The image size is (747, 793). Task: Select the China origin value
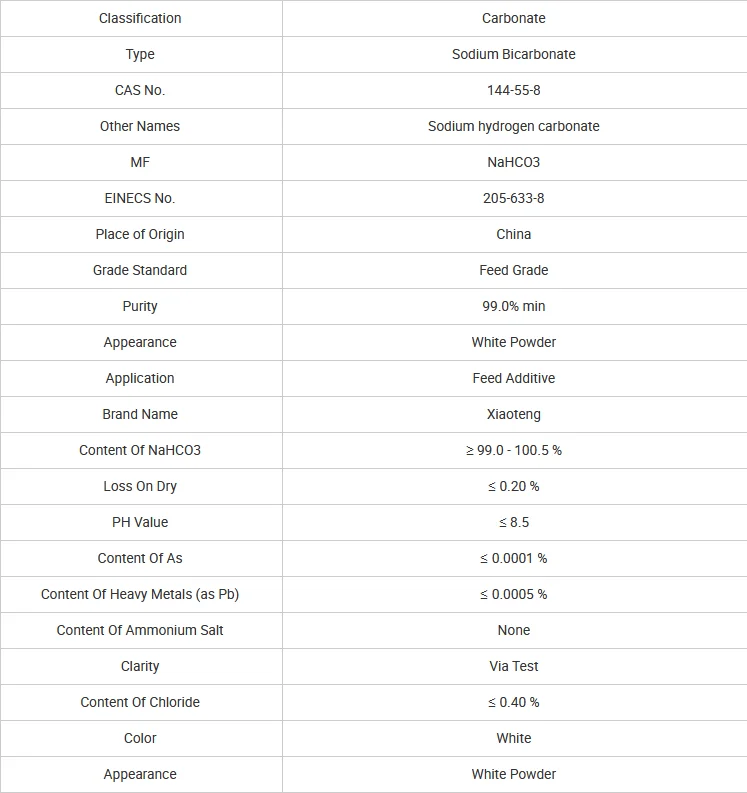513,234
